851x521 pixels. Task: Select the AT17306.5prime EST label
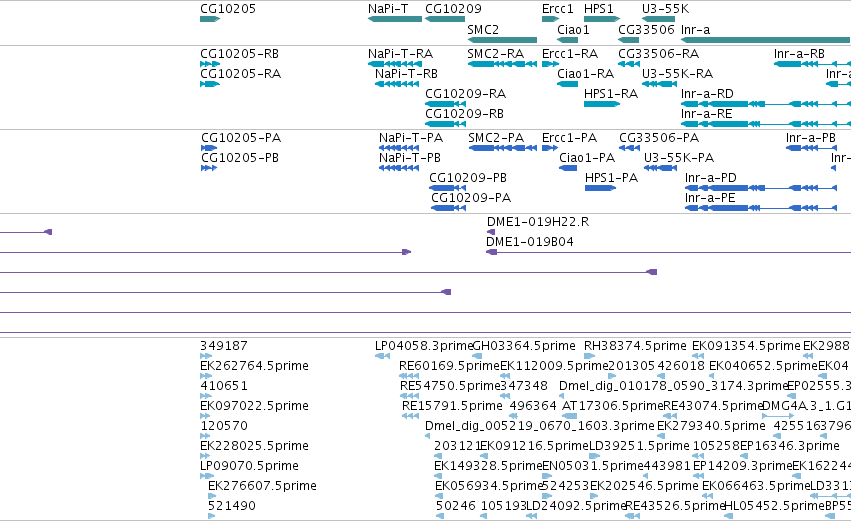(613, 406)
